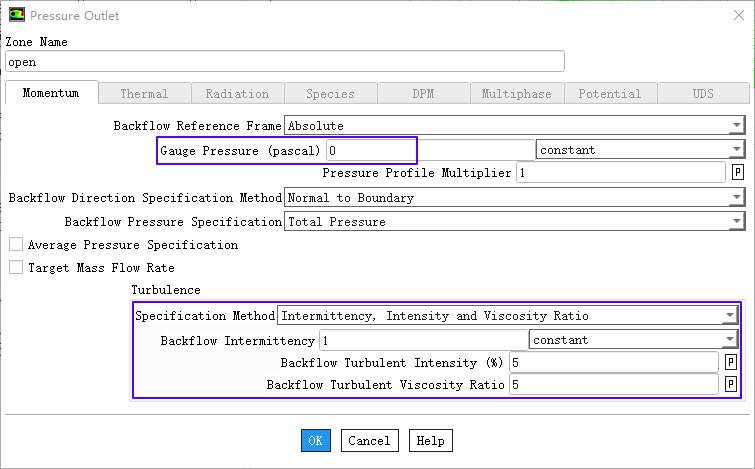Click the Zone Name text field
Image resolution: width=755 pixels, height=469 pixels.
(285, 62)
